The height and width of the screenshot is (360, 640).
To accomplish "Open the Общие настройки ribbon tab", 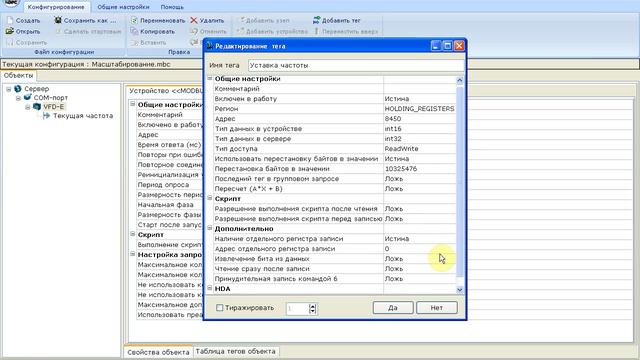I will point(123,7).
